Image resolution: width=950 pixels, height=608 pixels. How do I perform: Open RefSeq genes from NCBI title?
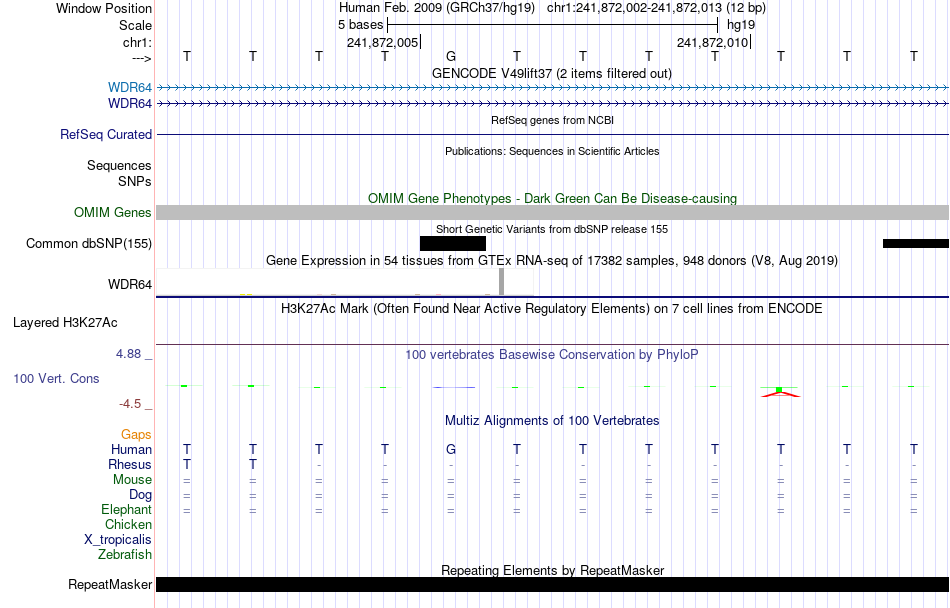tap(552, 120)
